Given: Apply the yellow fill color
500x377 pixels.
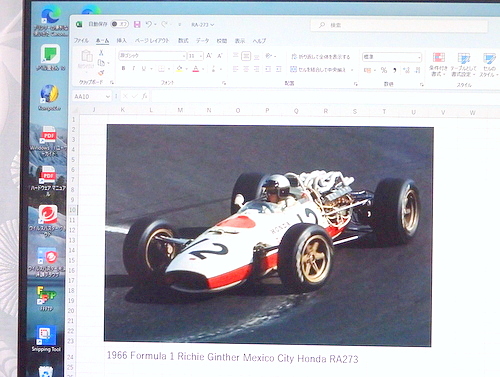Looking at the screenshot, I should 179,69.
